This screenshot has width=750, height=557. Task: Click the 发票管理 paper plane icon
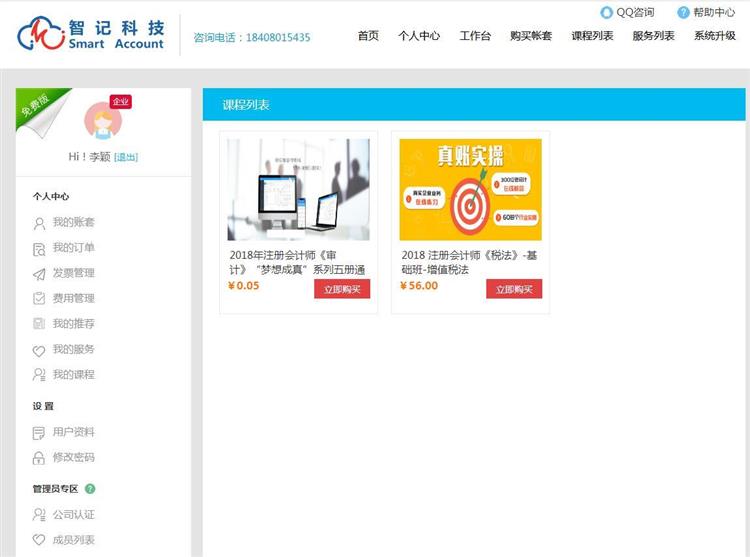coord(39,273)
